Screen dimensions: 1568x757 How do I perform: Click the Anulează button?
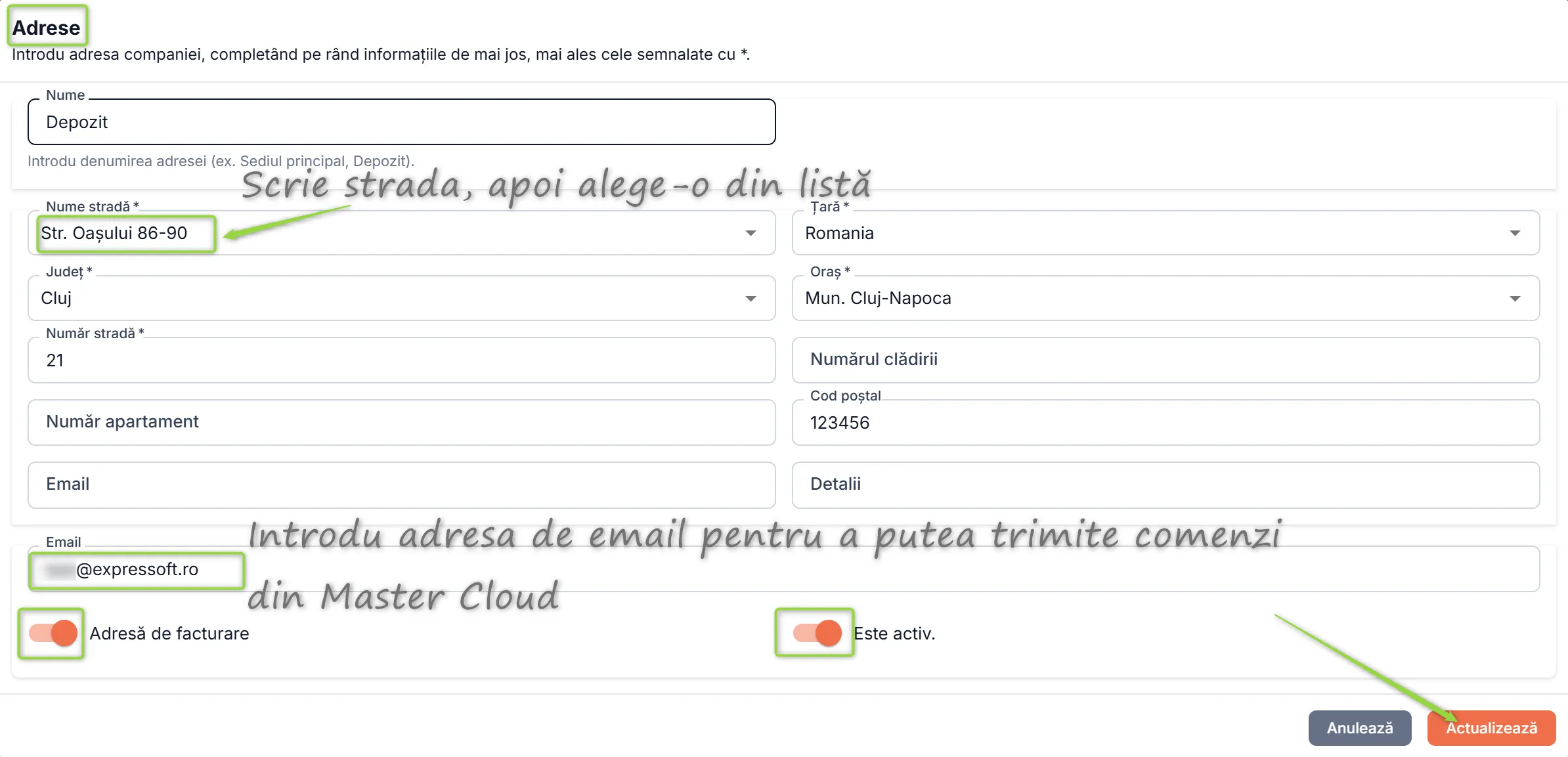click(1360, 728)
